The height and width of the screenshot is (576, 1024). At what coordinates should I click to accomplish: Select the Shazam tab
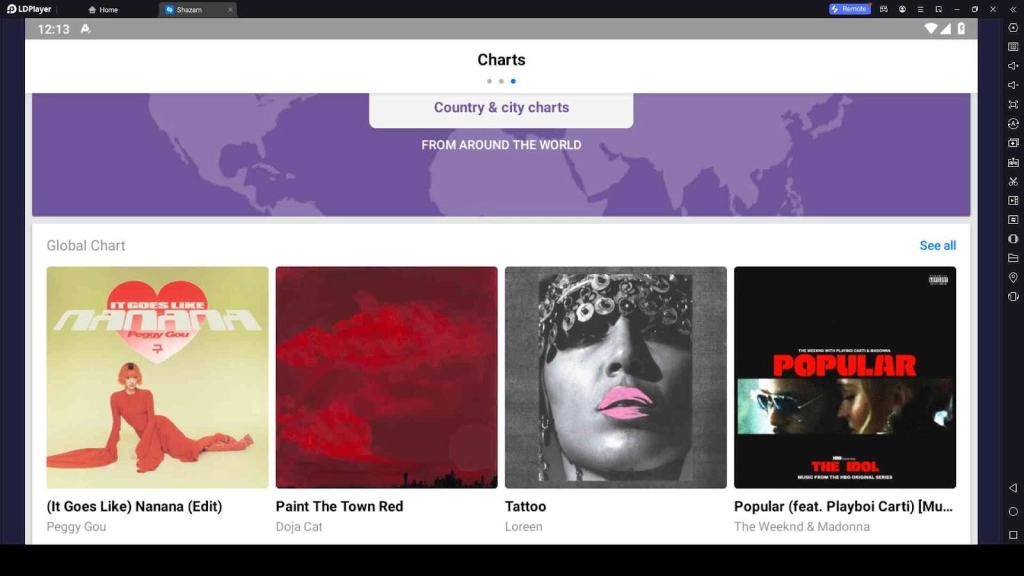(189, 9)
